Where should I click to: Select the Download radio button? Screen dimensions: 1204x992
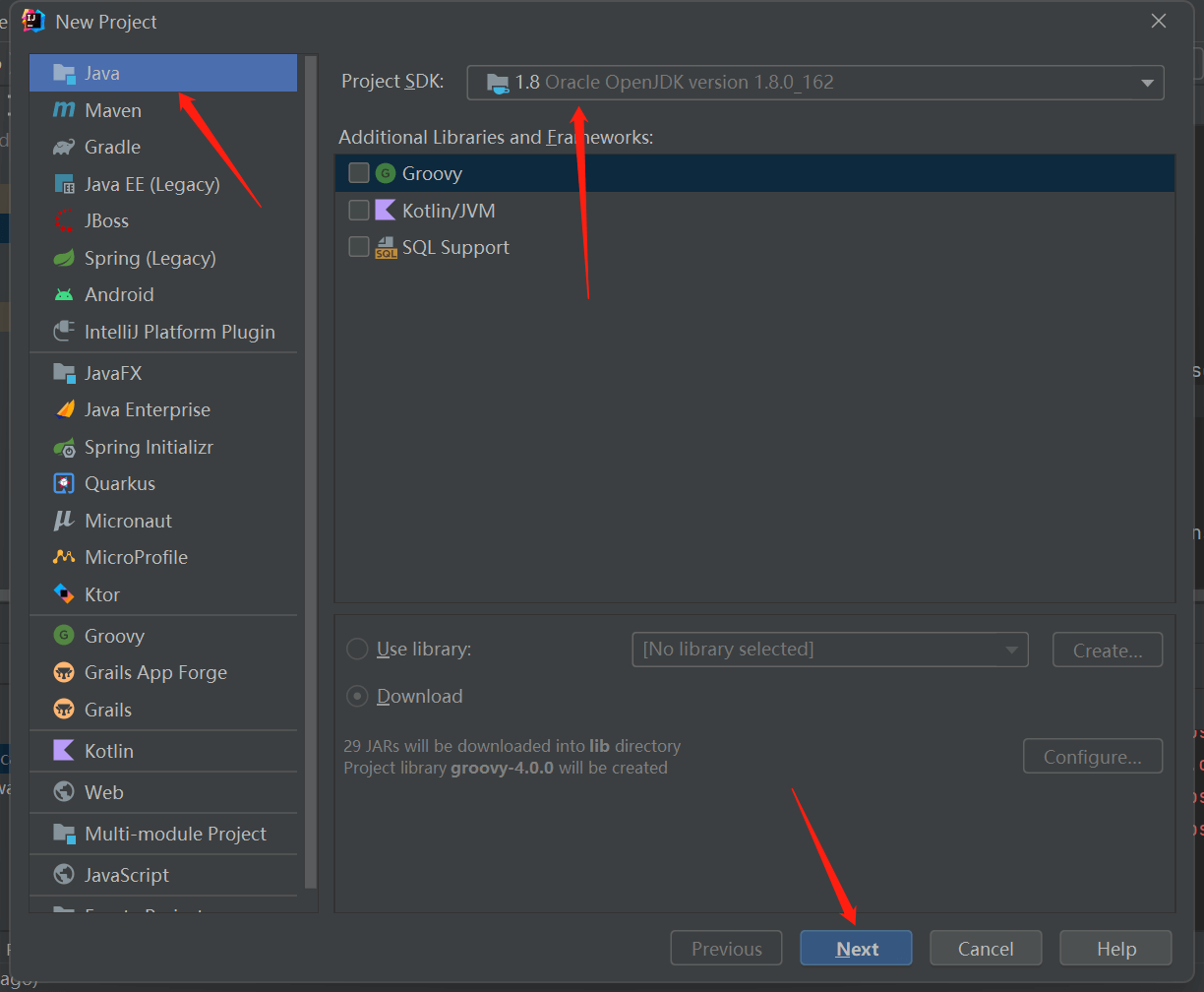pos(356,696)
